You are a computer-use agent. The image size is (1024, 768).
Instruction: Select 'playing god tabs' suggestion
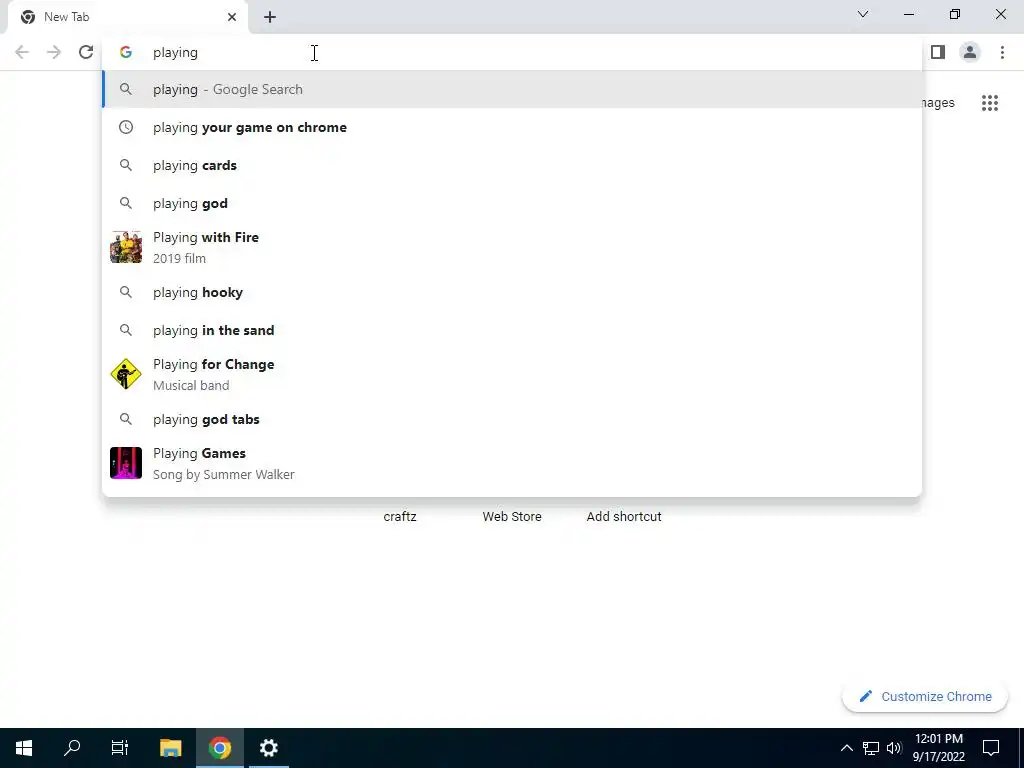pyautogui.click(x=512, y=419)
